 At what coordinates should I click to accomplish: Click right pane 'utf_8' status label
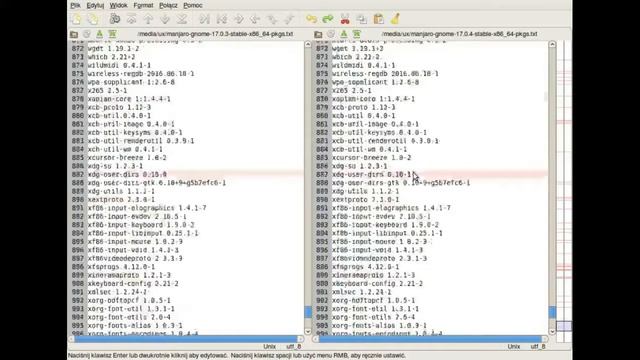click(x=538, y=347)
